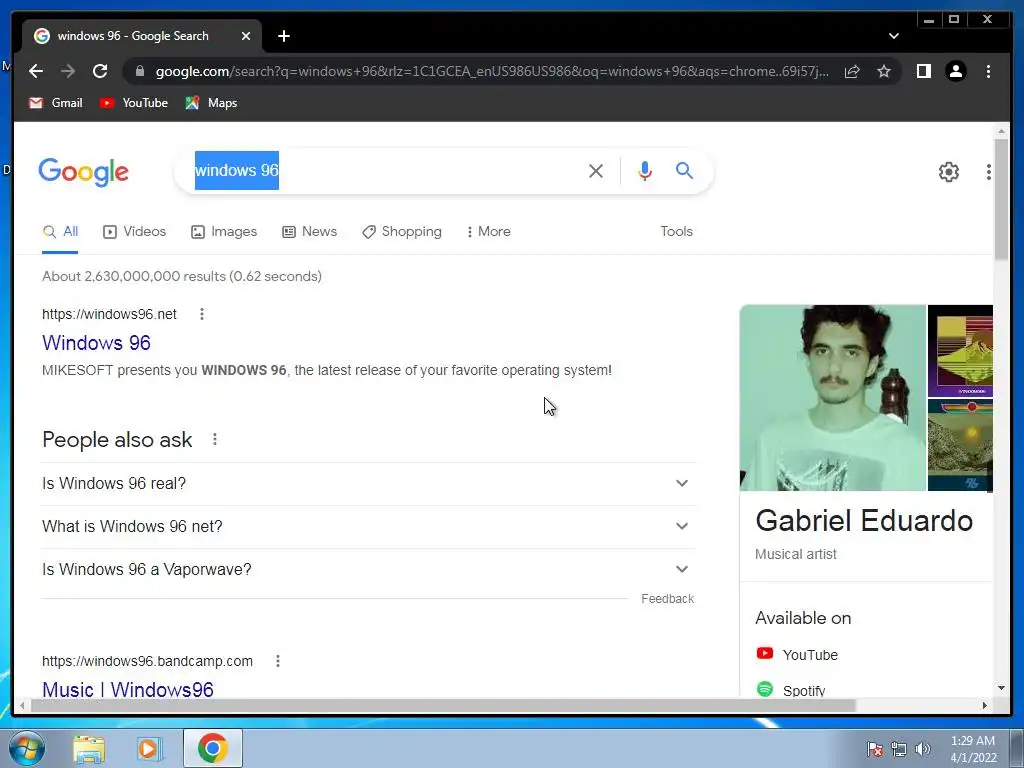Open File Explorer from taskbar
This screenshot has width=1024, height=768.
pyautogui.click(x=89, y=748)
